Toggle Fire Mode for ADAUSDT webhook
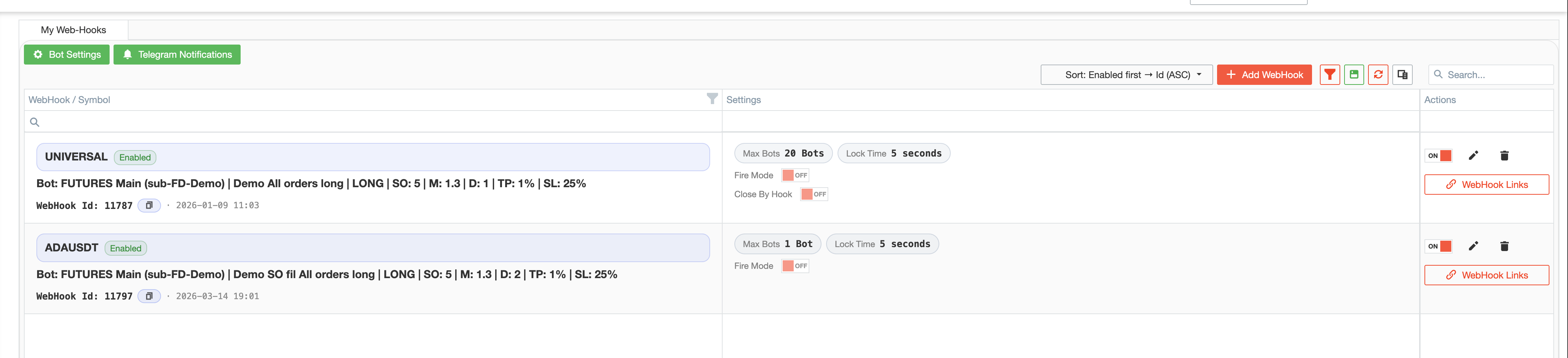This screenshot has height=358, width=1568. (795, 266)
